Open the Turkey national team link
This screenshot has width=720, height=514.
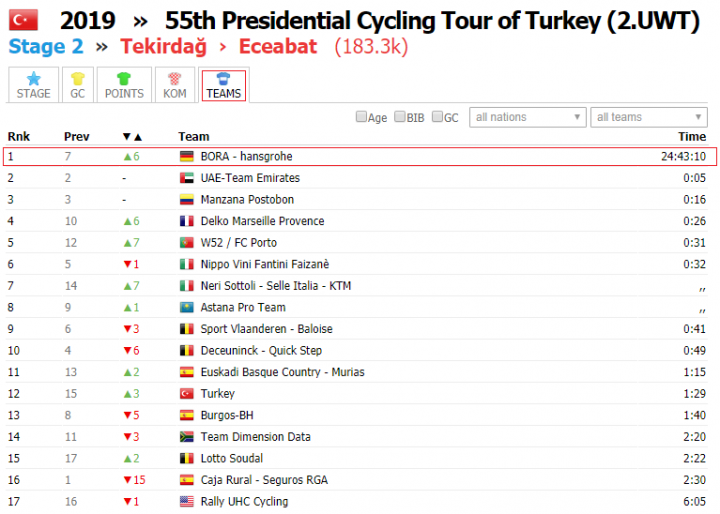pos(218,394)
